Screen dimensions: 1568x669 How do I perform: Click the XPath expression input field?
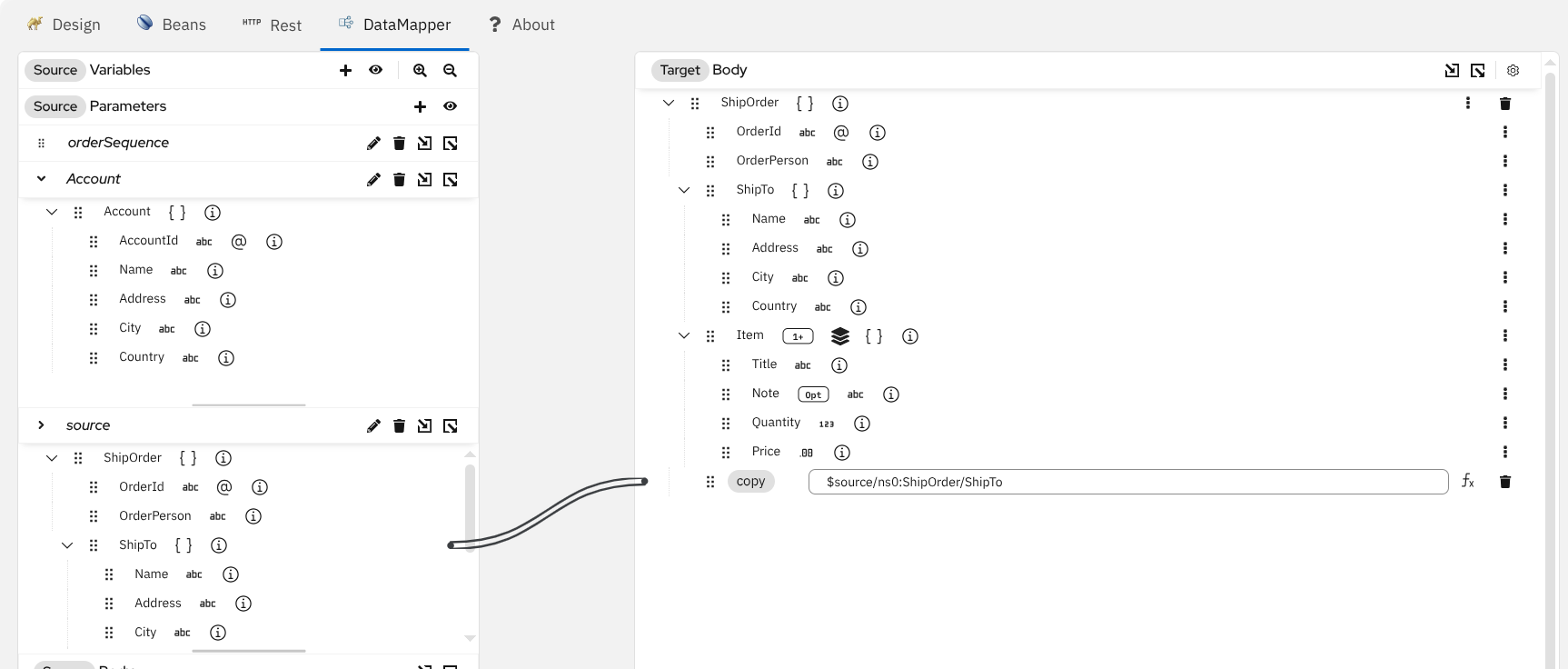point(1128,482)
